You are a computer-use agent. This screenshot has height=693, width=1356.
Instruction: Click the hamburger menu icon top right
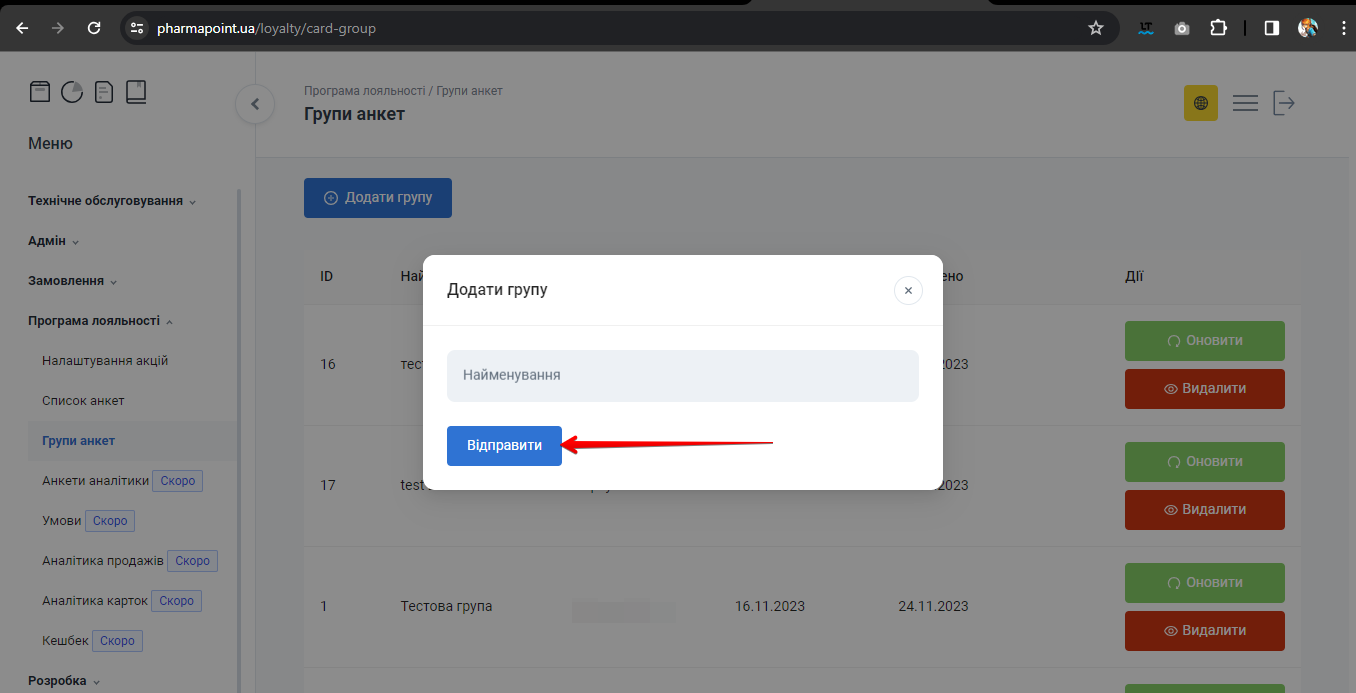pyautogui.click(x=1244, y=103)
